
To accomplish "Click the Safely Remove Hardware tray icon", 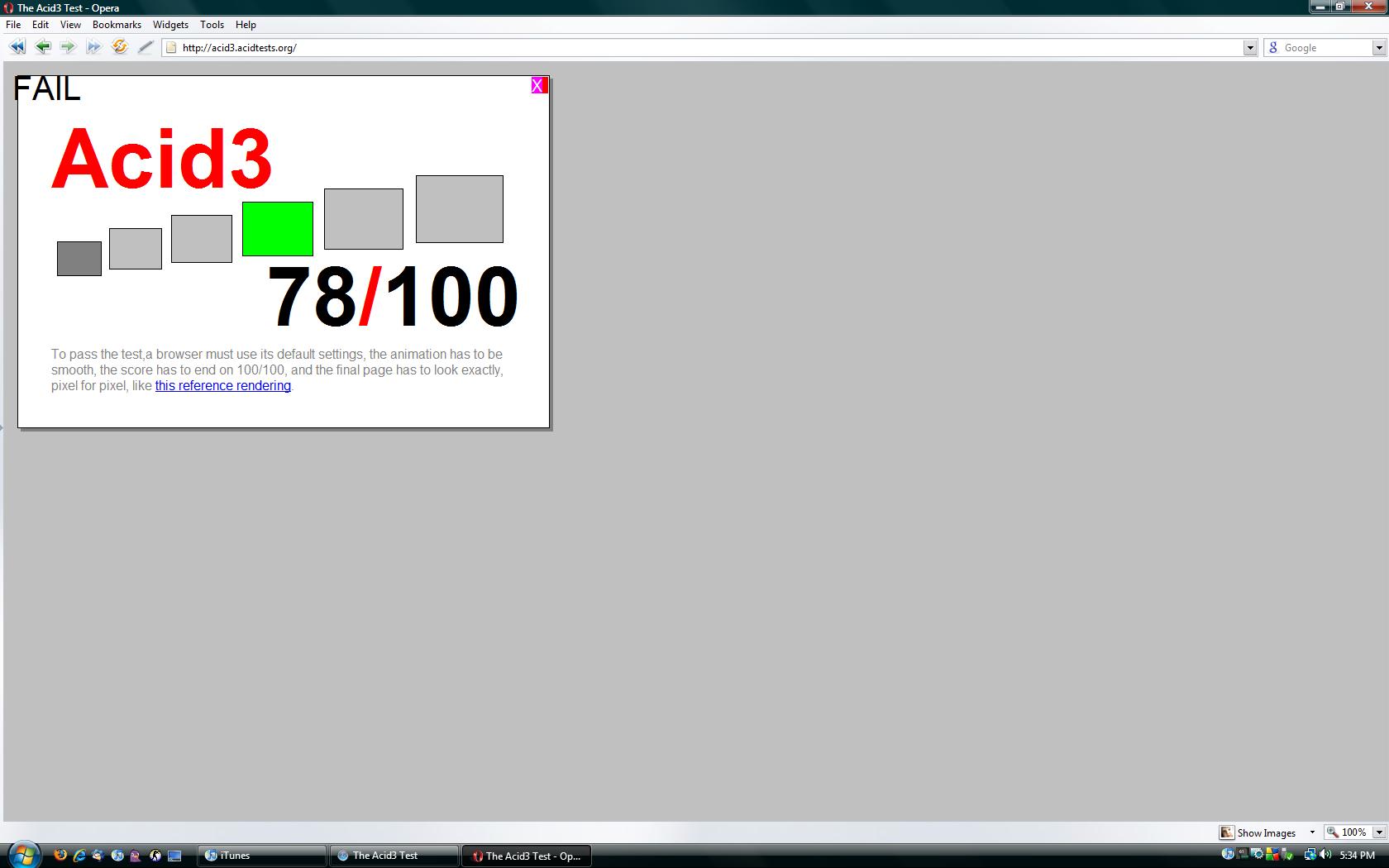I will click(x=1286, y=854).
